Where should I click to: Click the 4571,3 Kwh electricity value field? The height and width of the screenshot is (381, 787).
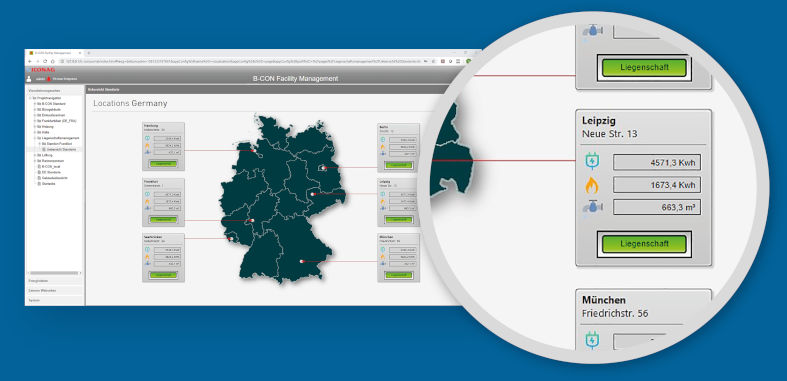pyautogui.click(x=657, y=163)
